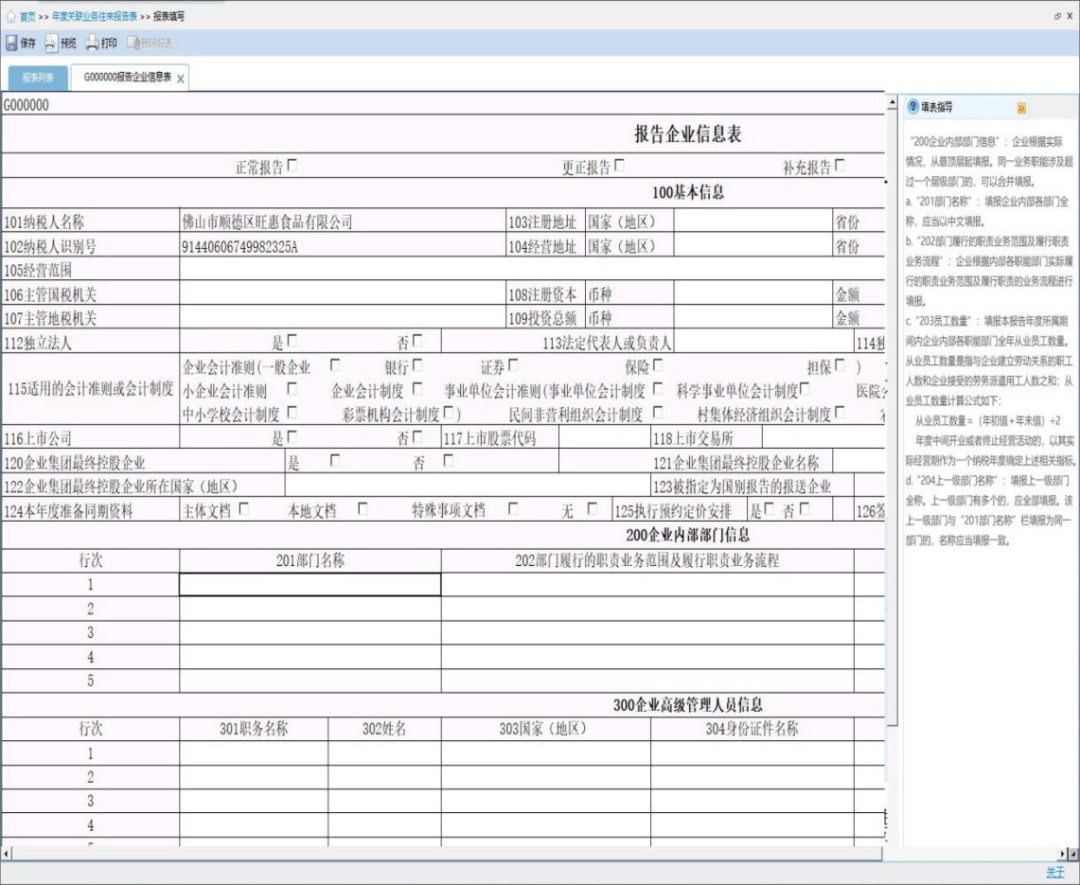Screen dimensions: 1080x885
Task: Tick 是 for 116上市公司
Action: pyautogui.click(x=292, y=437)
